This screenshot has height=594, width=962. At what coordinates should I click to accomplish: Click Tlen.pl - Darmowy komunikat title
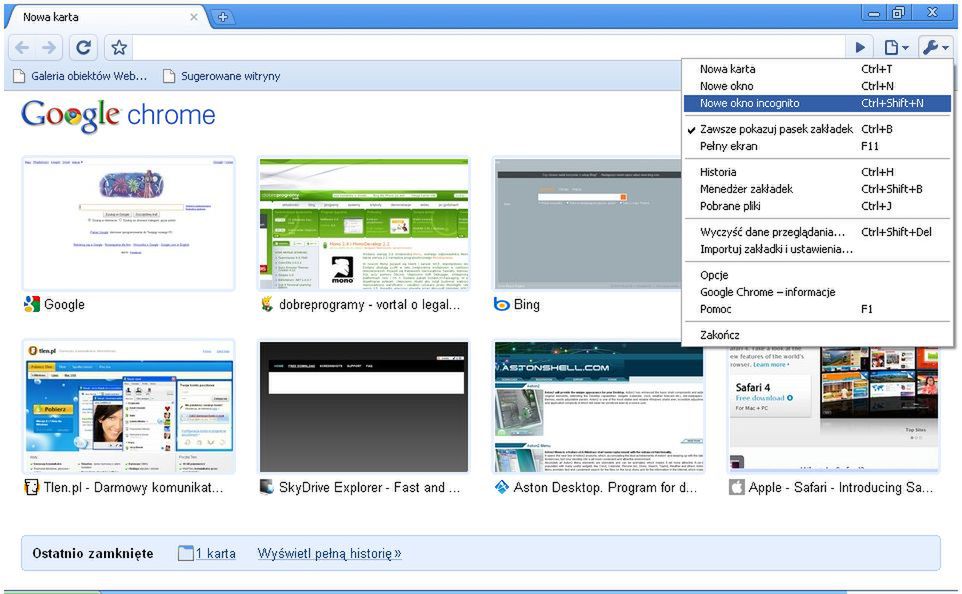(133, 487)
